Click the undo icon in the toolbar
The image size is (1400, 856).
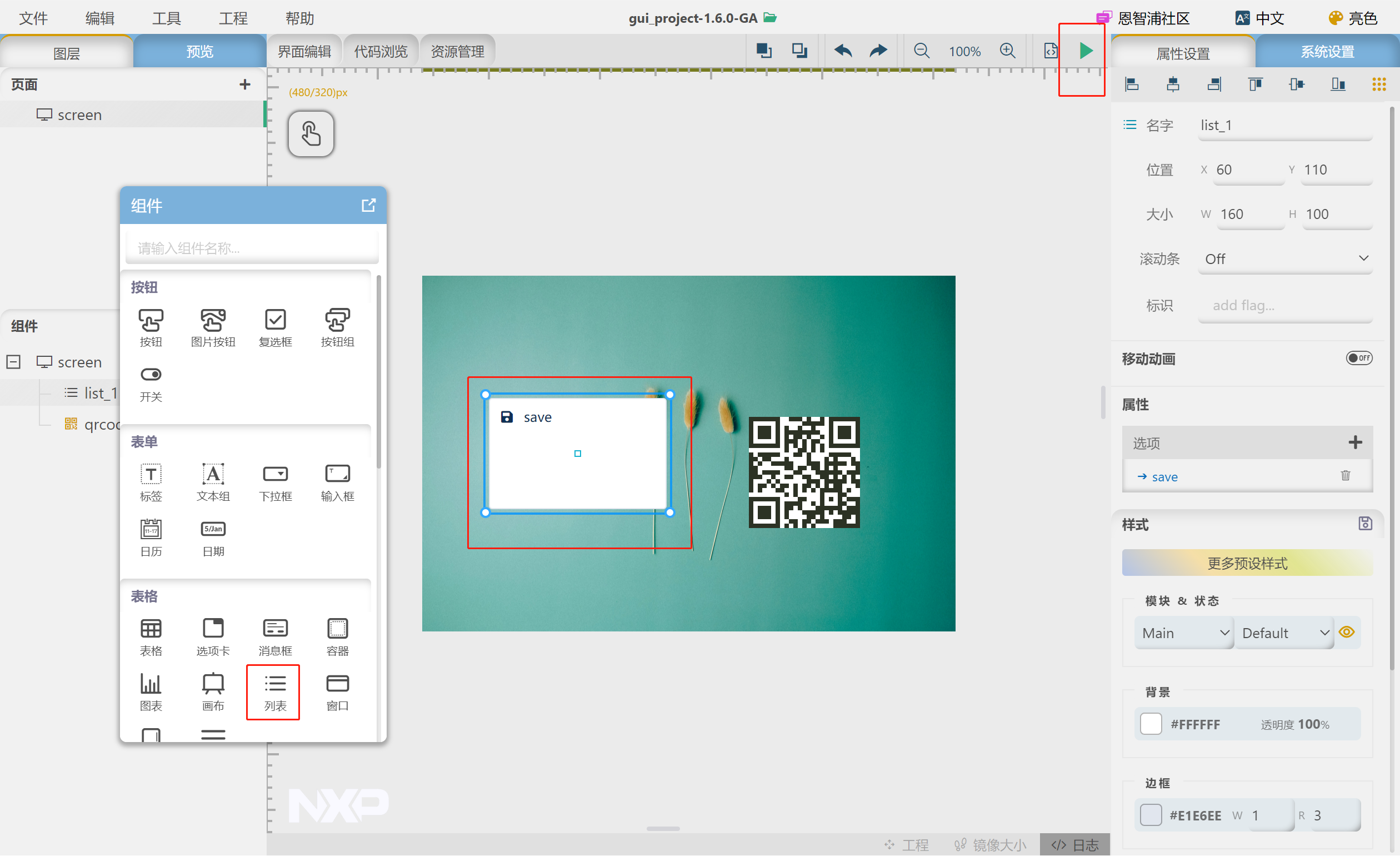(x=843, y=51)
